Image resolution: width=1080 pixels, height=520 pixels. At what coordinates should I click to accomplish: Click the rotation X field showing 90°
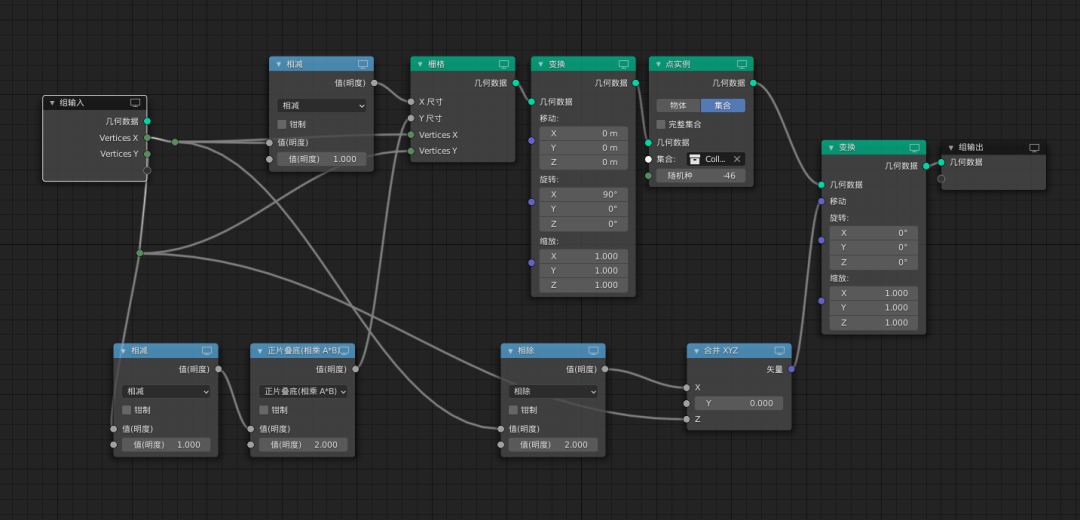583,194
